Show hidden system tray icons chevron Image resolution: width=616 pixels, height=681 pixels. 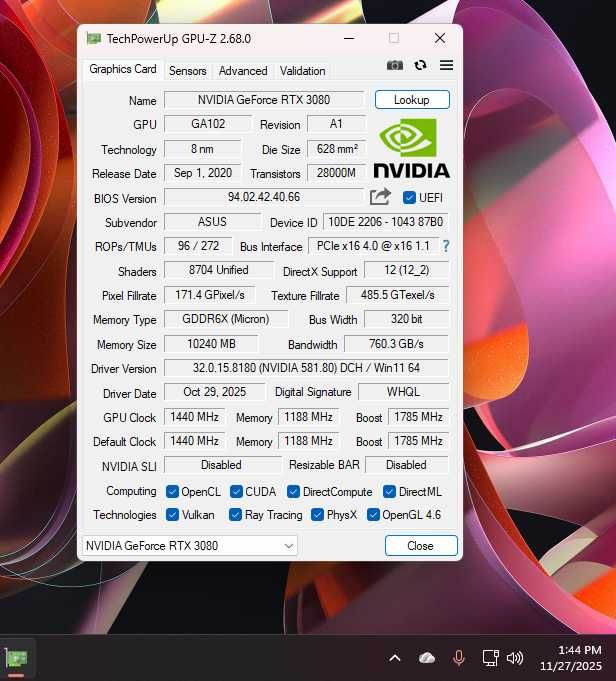394,658
